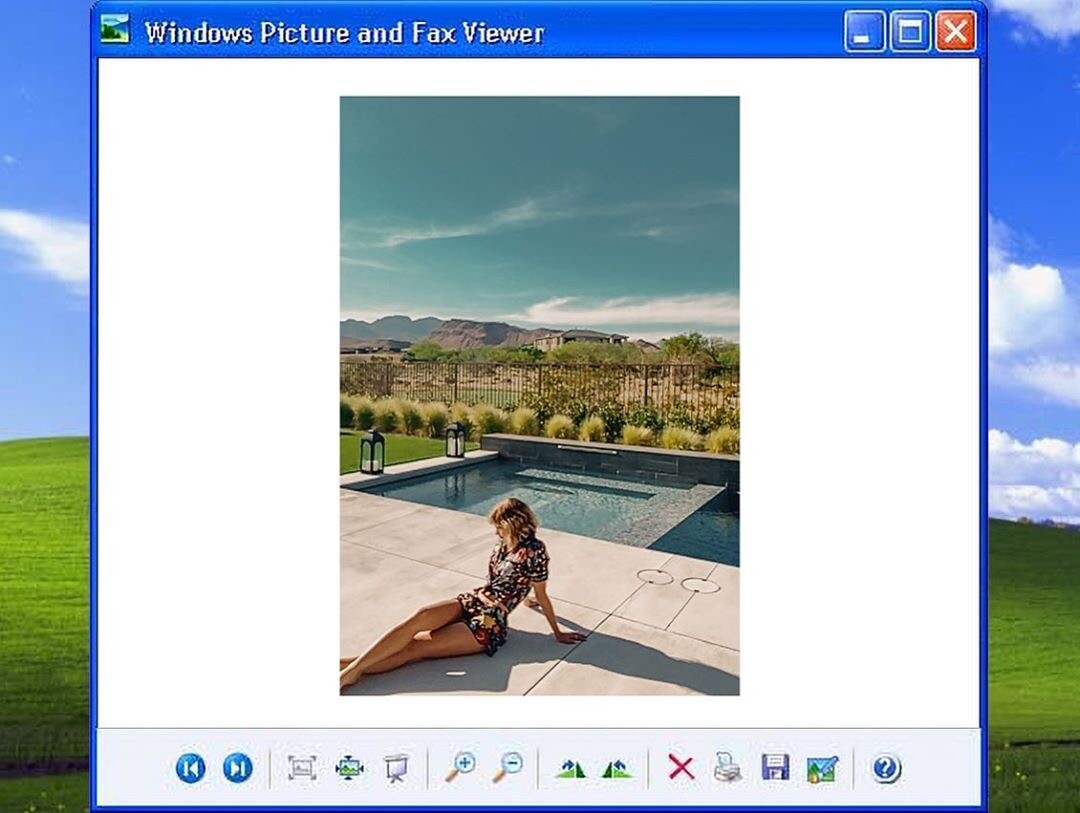This screenshot has width=1080, height=813.
Task: Open Help via the question mark
Action: click(x=886, y=768)
